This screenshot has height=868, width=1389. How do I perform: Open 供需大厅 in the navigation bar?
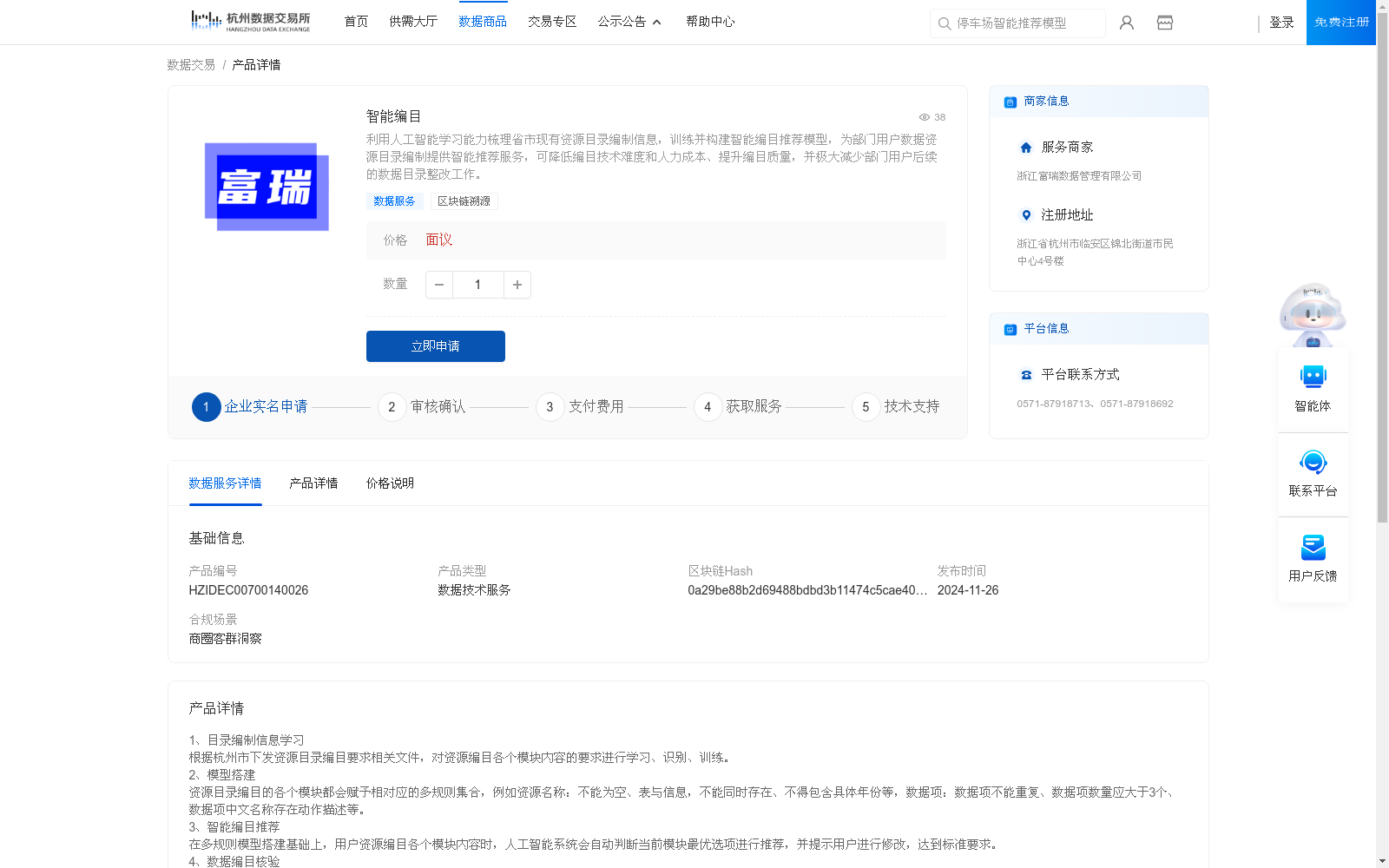(x=413, y=22)
